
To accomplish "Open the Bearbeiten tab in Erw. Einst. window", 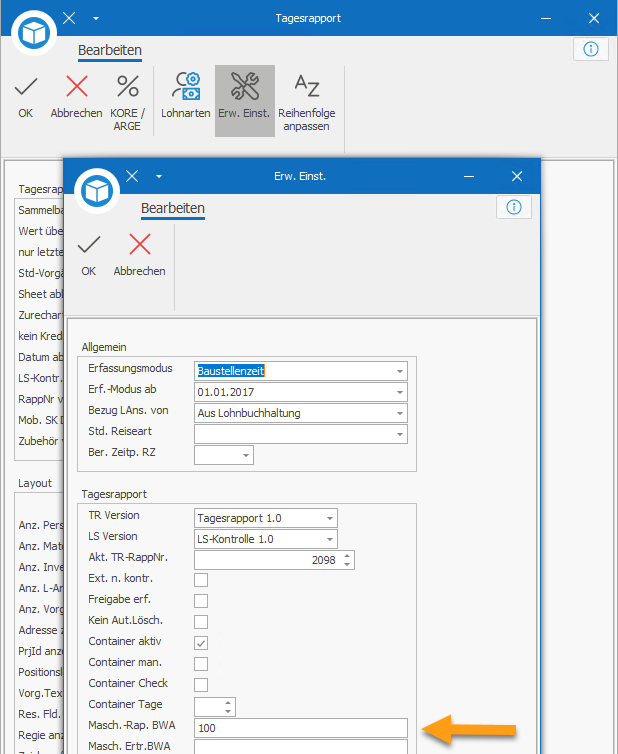I will tap(173, 209).
